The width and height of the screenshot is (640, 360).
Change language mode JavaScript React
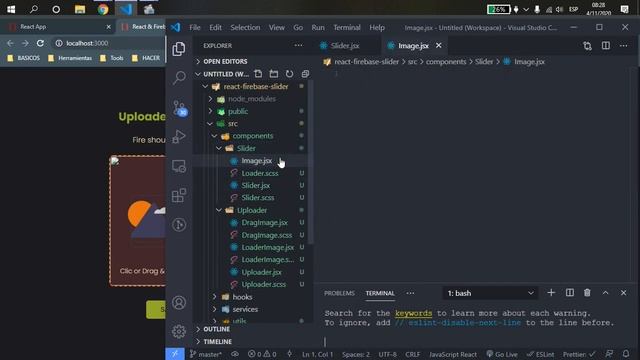[453, 354]
